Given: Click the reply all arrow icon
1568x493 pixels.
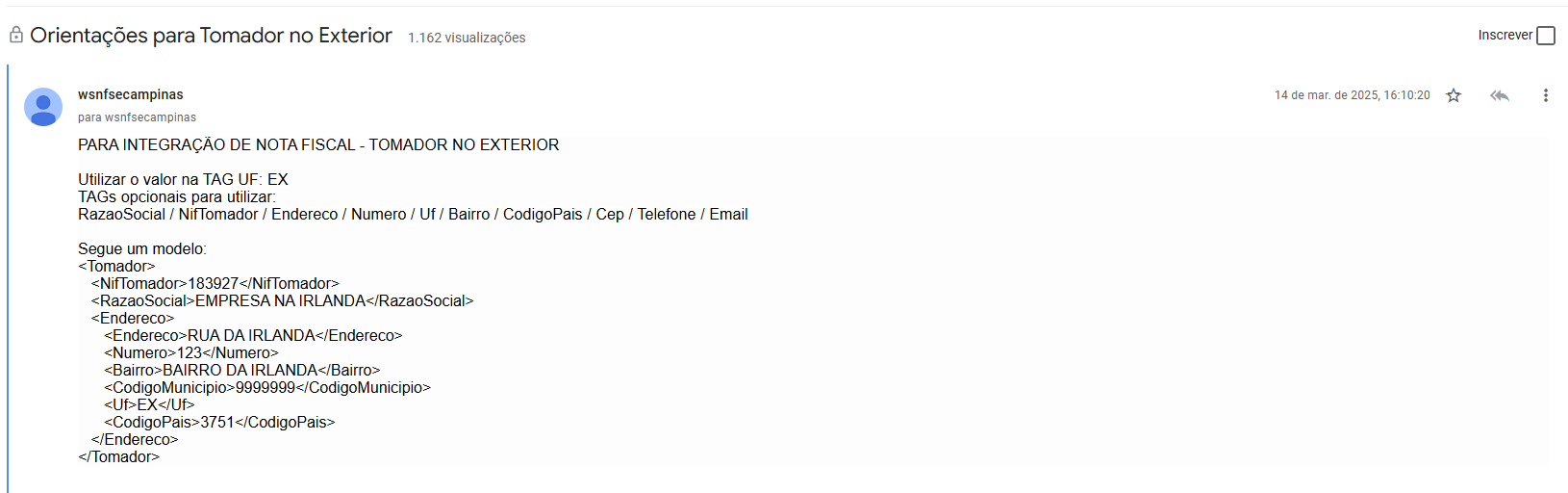Looking at the screenshot, I should coord(1499,95).
